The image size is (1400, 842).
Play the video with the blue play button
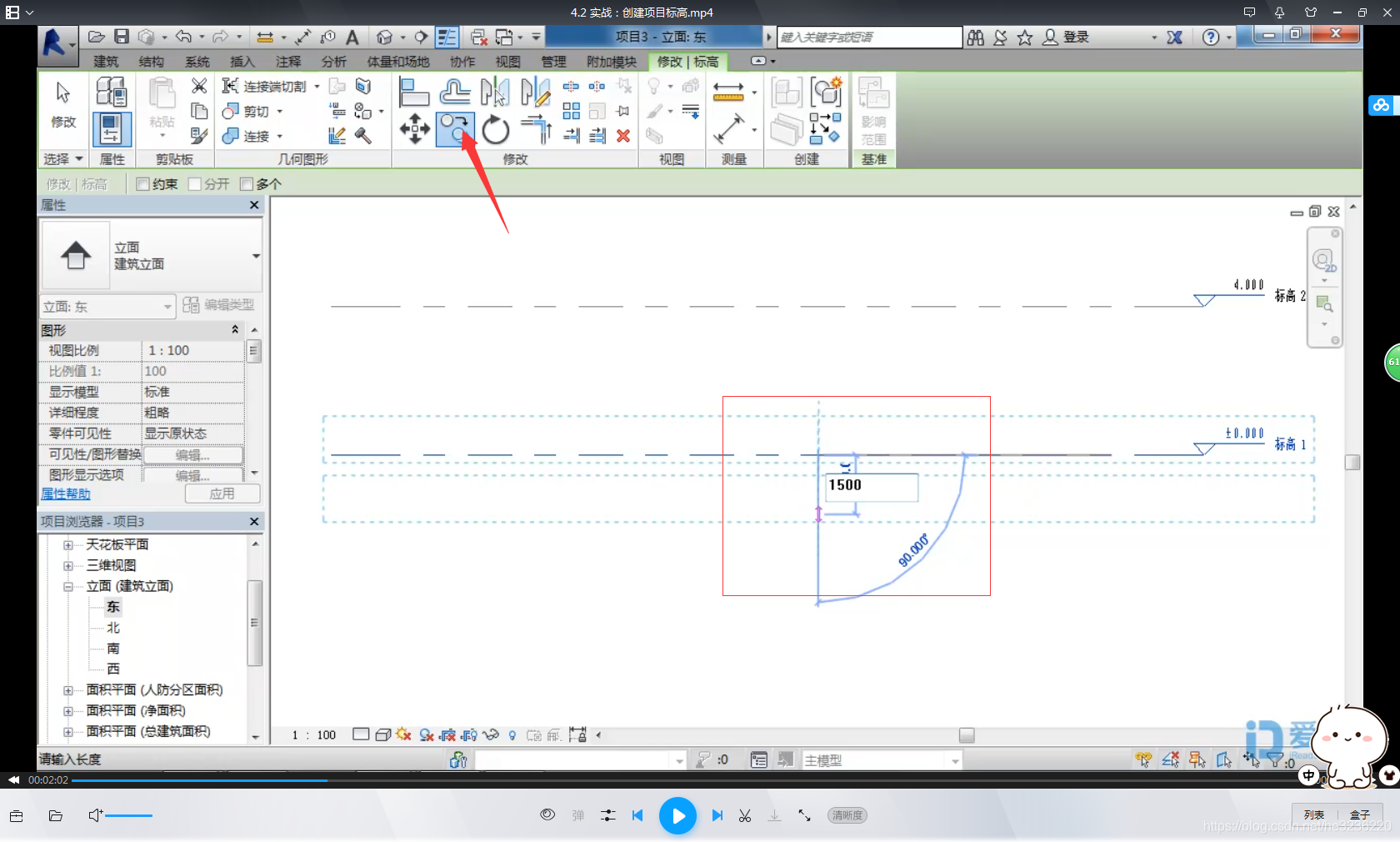coord(677,815)
